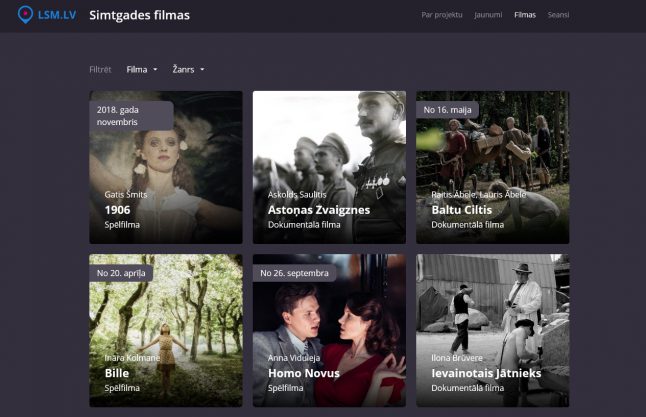646x417 pixels.
Task: Select the Baltu Ciltis film card
Action: pos(492,168)
